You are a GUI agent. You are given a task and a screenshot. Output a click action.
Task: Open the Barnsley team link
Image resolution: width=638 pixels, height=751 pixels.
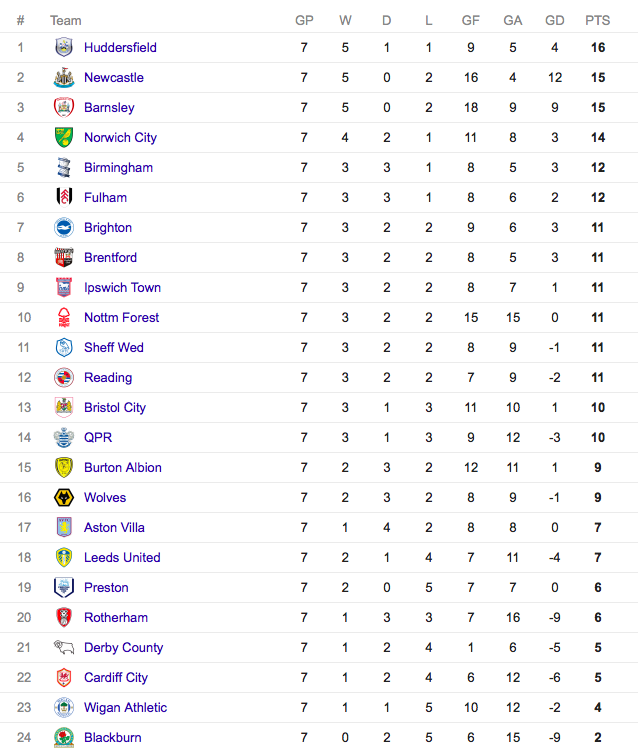(x=109, y=107)
